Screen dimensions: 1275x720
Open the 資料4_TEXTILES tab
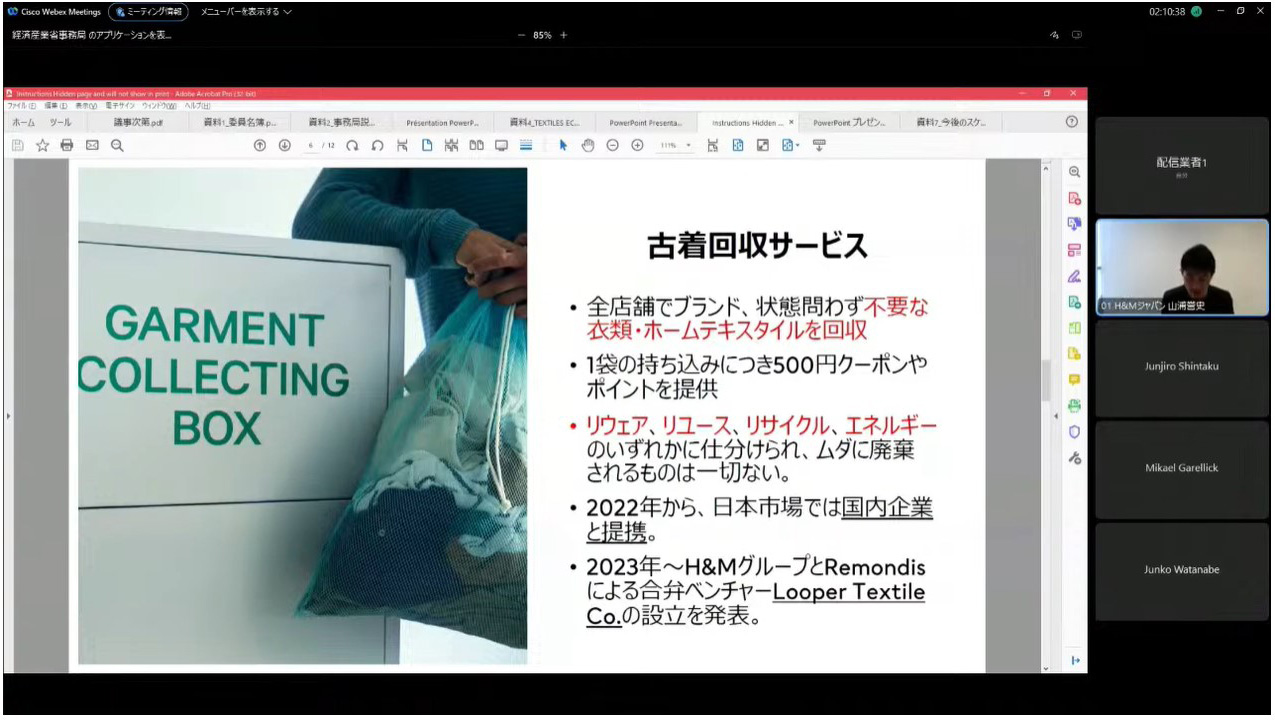tap(544, 122)
